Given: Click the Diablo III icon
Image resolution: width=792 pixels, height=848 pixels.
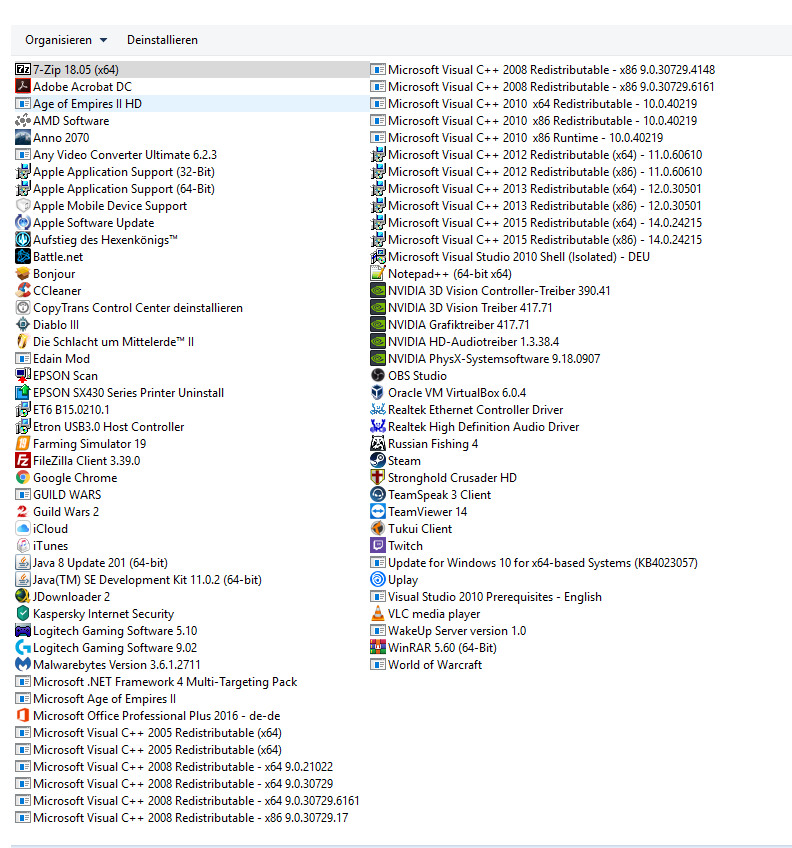Looking at the screenshot, I should 23,324.
